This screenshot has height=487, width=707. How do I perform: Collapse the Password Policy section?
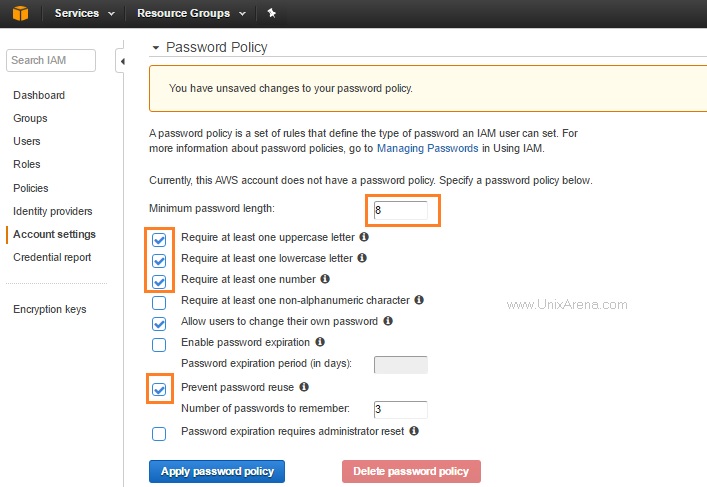pos(156,47)
